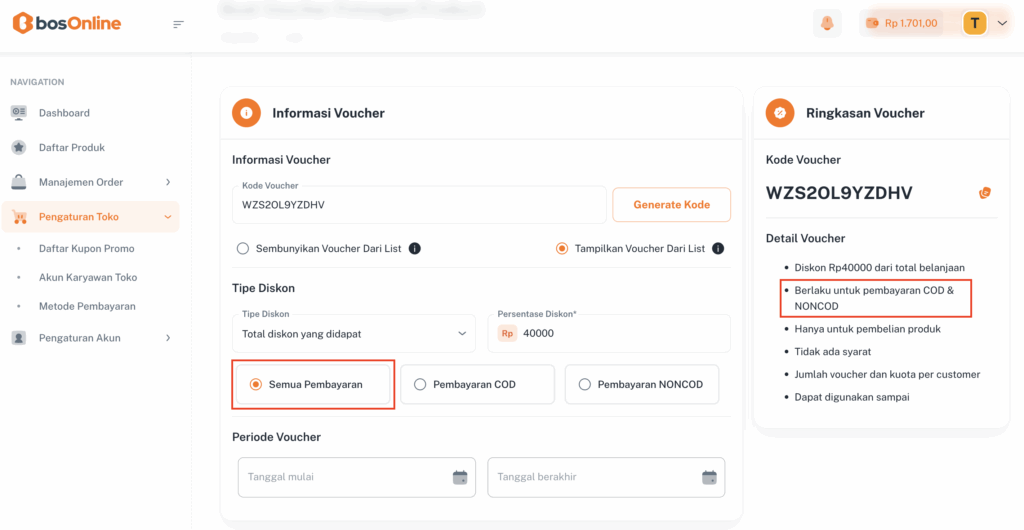Click the Kode Voucher input field
The width and height of the screenshot is (1024, 530).
click(420, 205)
